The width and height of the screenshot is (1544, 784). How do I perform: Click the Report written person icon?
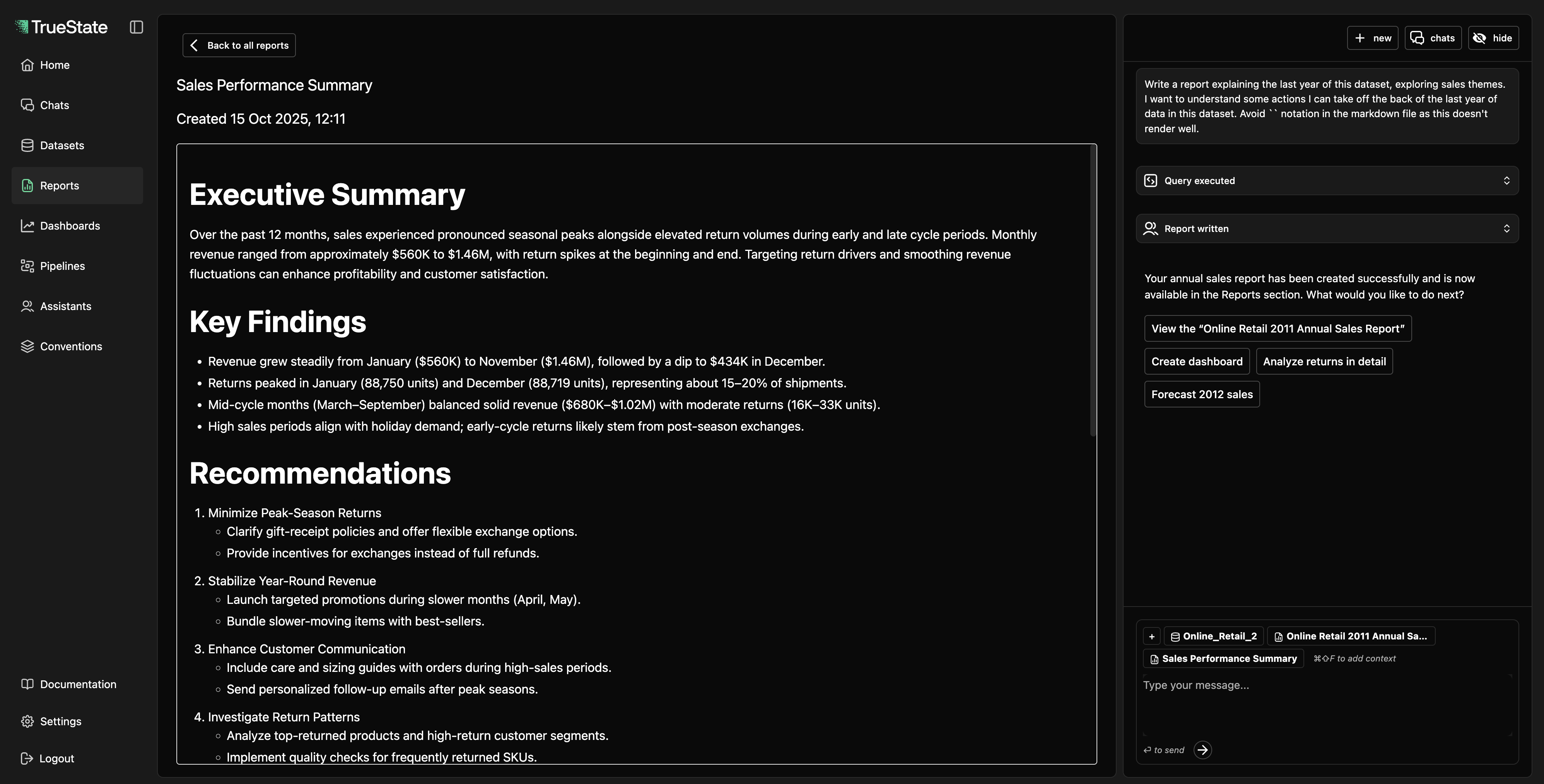coord(1150,228)
